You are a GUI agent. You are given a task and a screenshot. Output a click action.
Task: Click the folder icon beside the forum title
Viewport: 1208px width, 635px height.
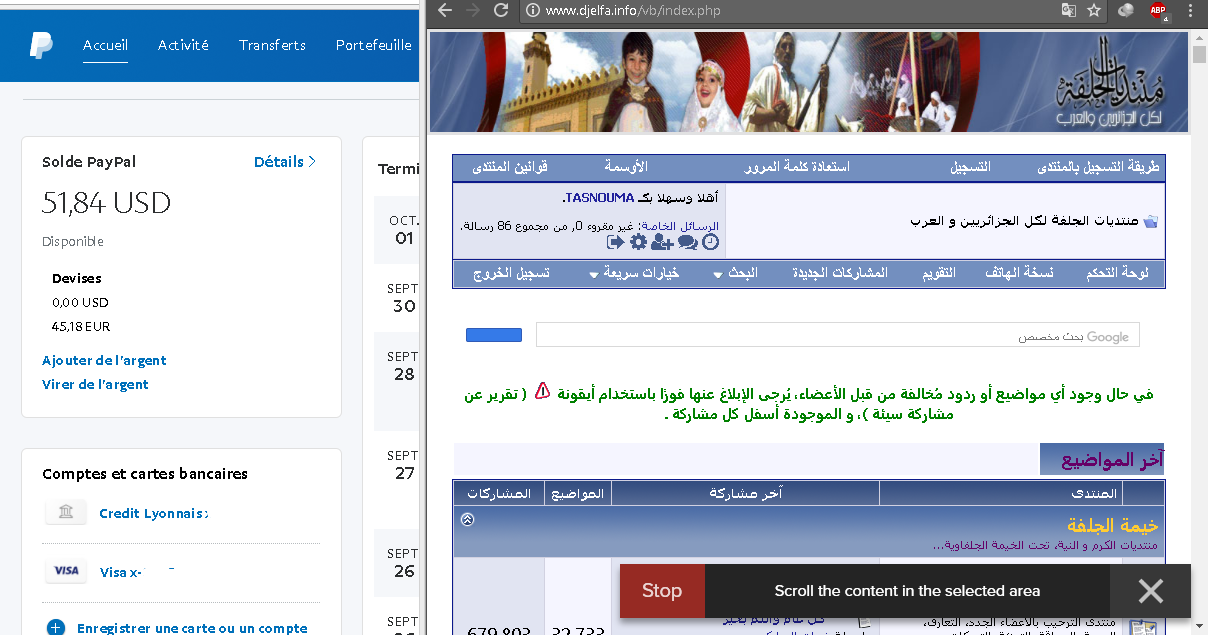(x=1150, y=221)
